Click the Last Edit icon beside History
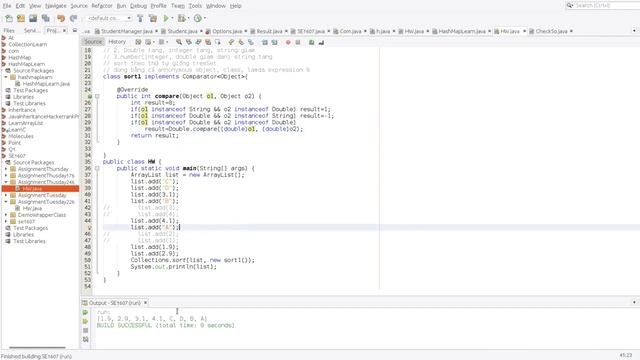Screen dimensions: 640x360 pyautogui.click(x=138, y=42)
